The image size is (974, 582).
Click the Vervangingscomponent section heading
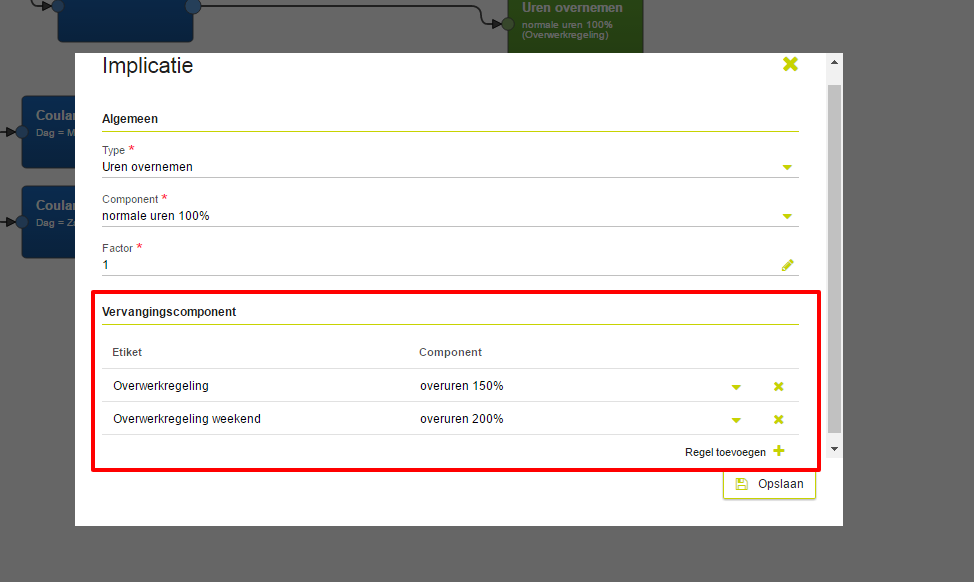(169, 312)
